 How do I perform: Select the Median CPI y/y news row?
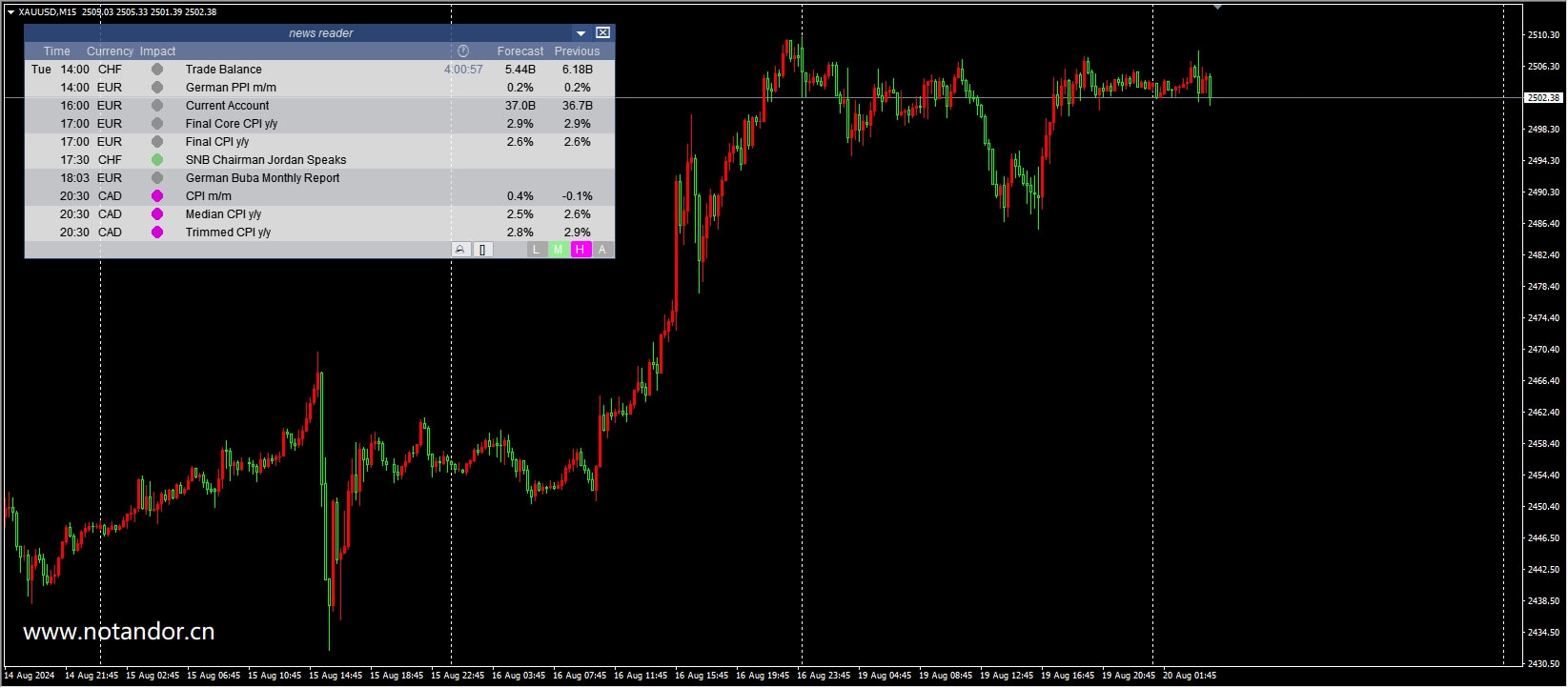click(223, 214)
